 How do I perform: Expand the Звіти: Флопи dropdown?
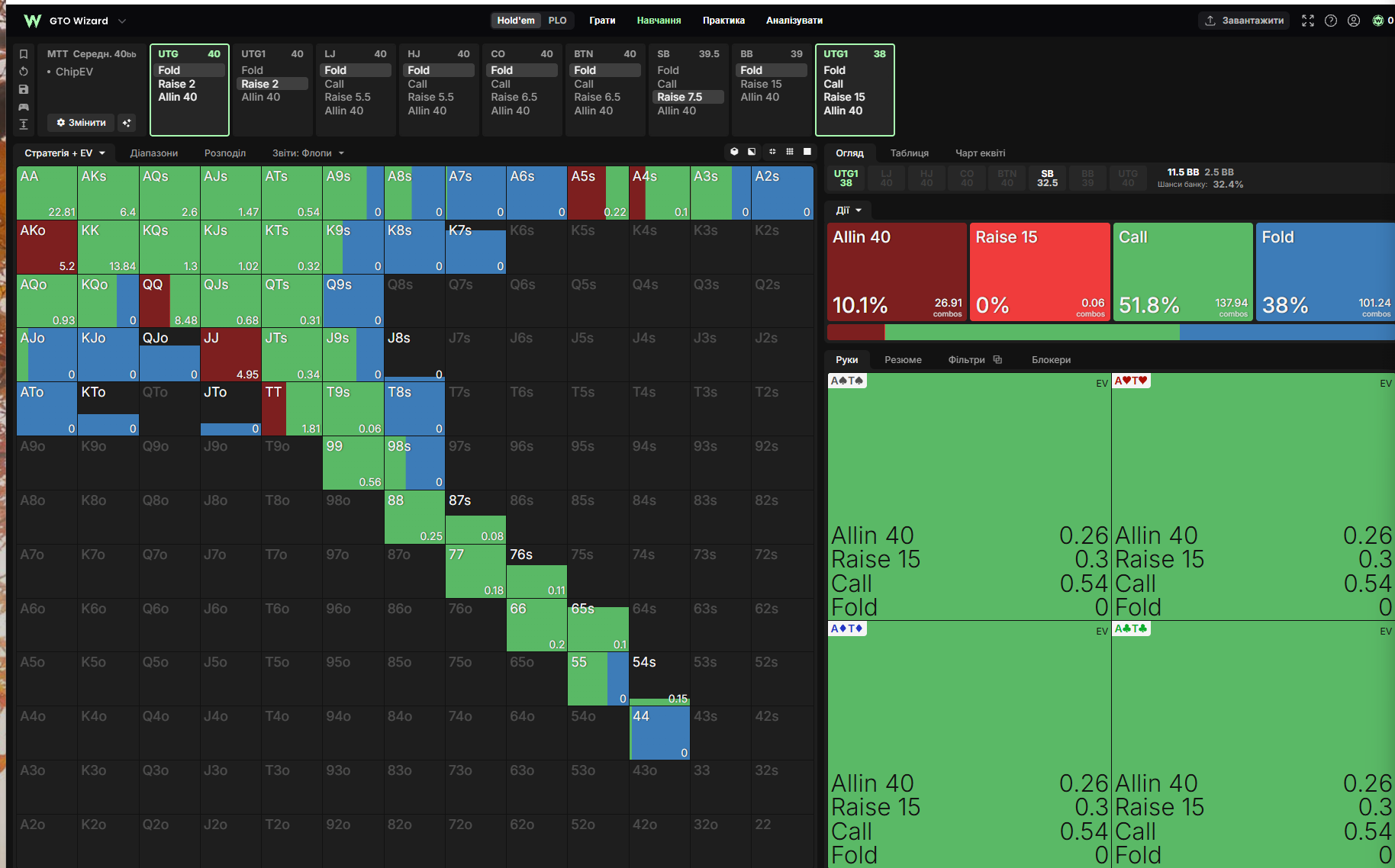tap(308, 153)
